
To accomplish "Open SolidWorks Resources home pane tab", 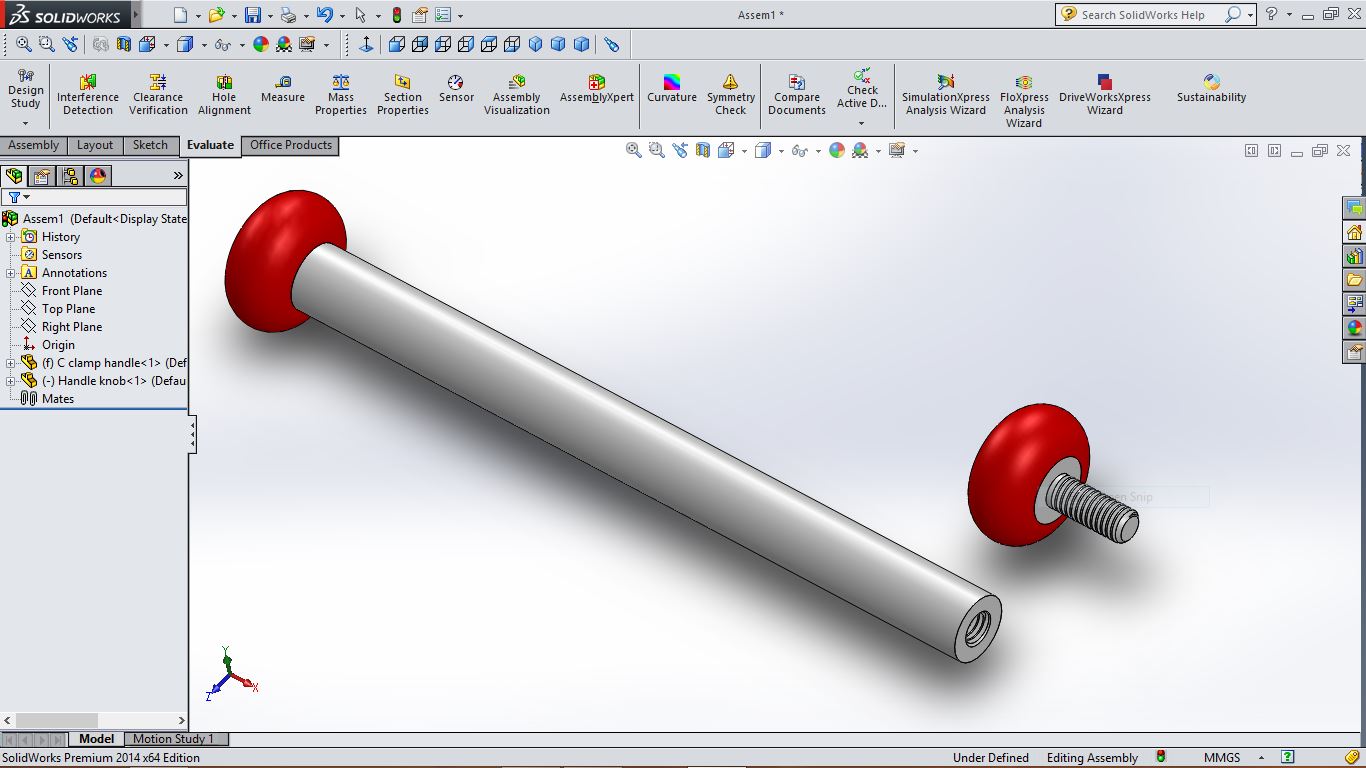I will pyautogui.click(x=1354, y=232).
